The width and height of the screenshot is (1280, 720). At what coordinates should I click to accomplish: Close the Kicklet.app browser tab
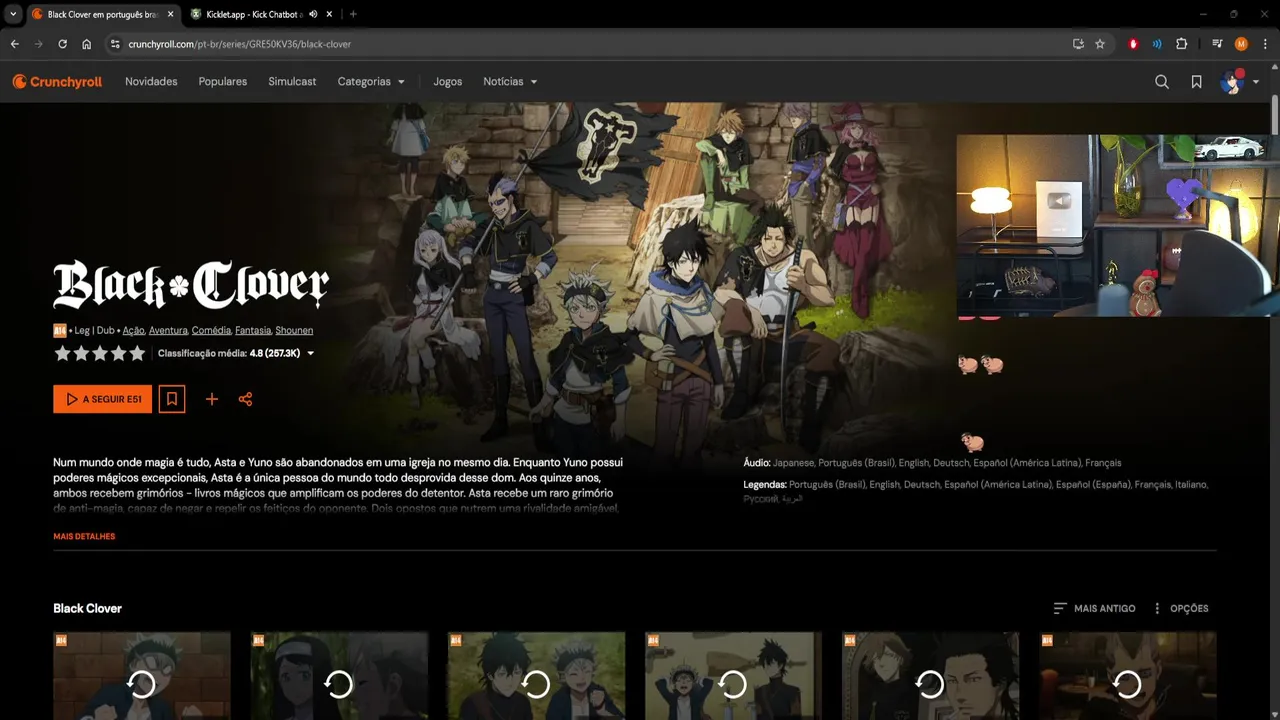tap(330, 14)
